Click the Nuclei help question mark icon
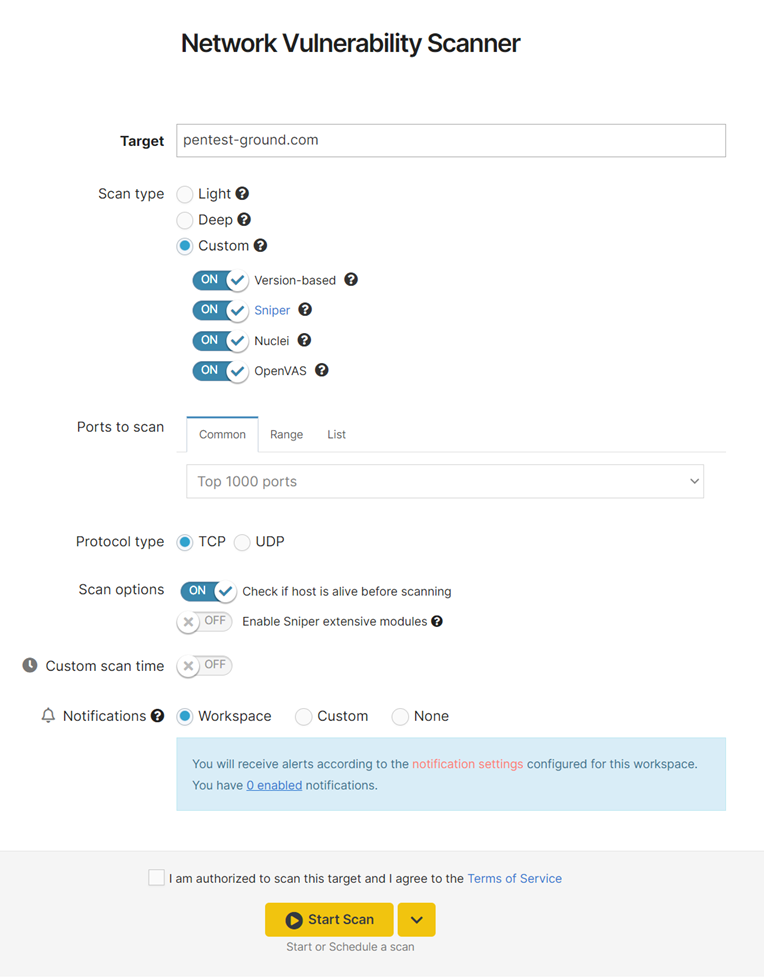764x978 pixels. click(304, 340)
